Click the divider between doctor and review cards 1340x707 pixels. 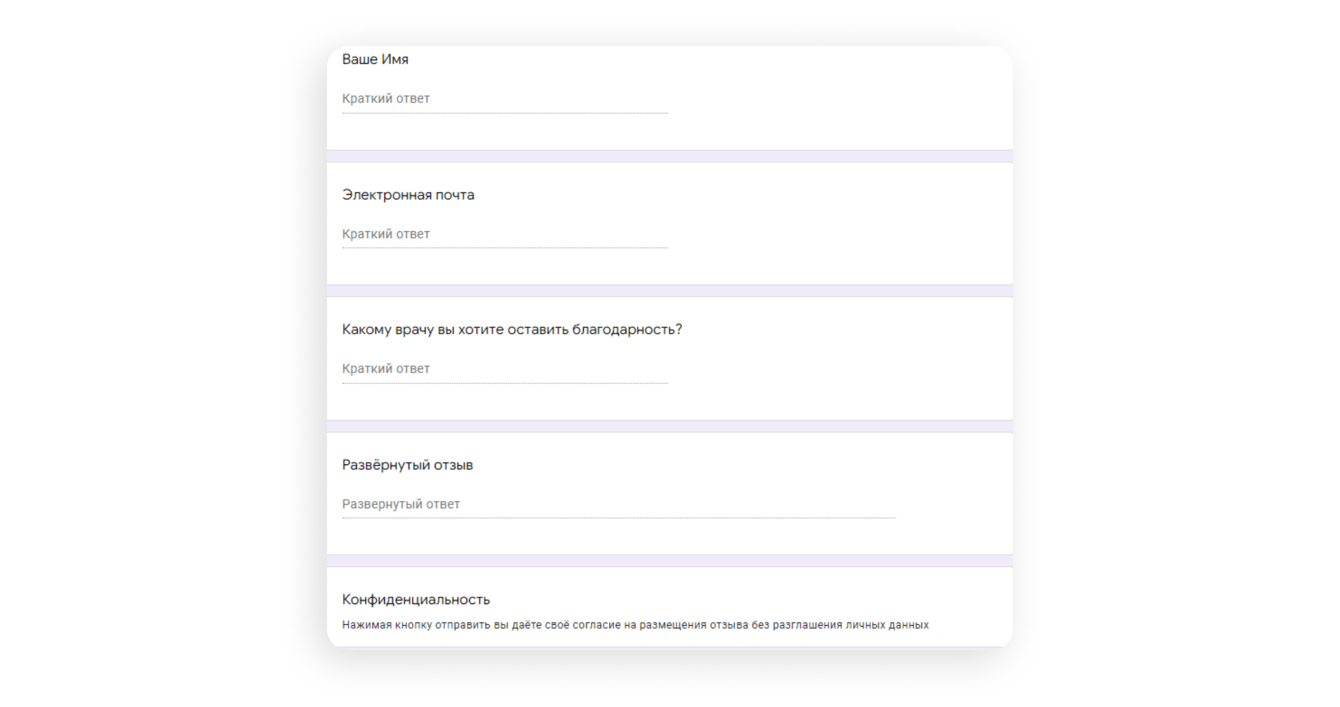(669, 426)
